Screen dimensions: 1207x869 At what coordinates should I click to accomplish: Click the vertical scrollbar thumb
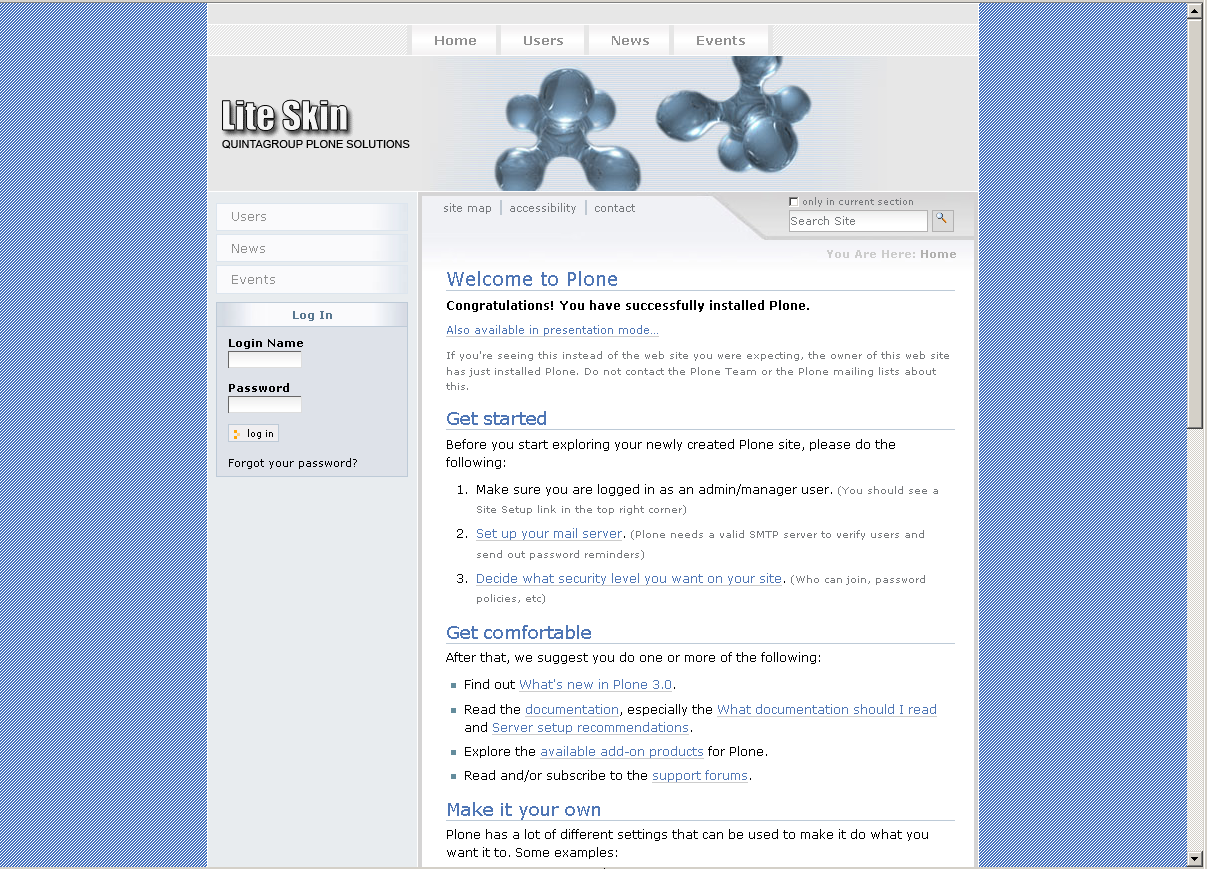pyautogui.click(x=1195, y=224)
